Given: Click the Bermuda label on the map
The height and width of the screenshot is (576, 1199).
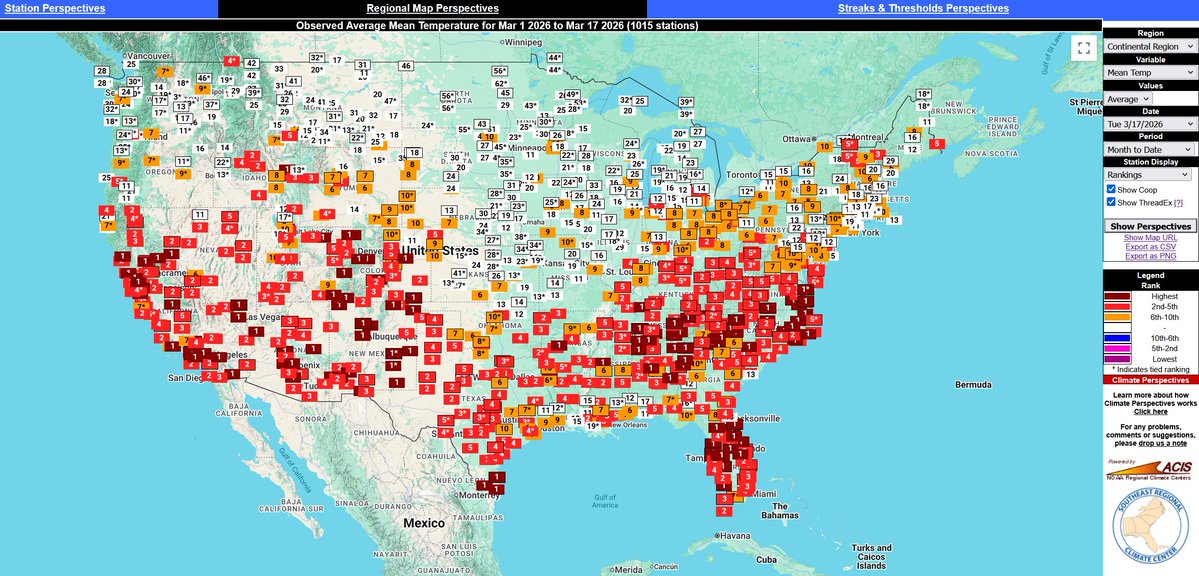Looking at the screenshot, I should 973,384.
